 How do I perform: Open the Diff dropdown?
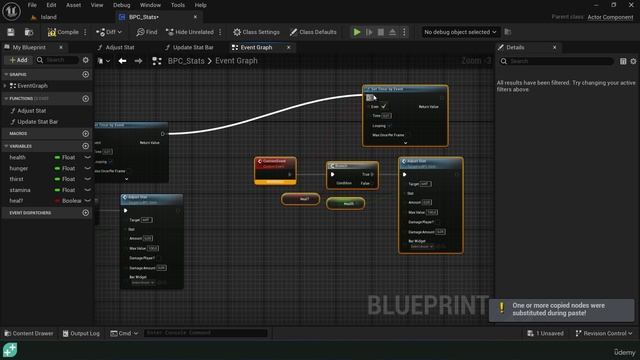109,32
